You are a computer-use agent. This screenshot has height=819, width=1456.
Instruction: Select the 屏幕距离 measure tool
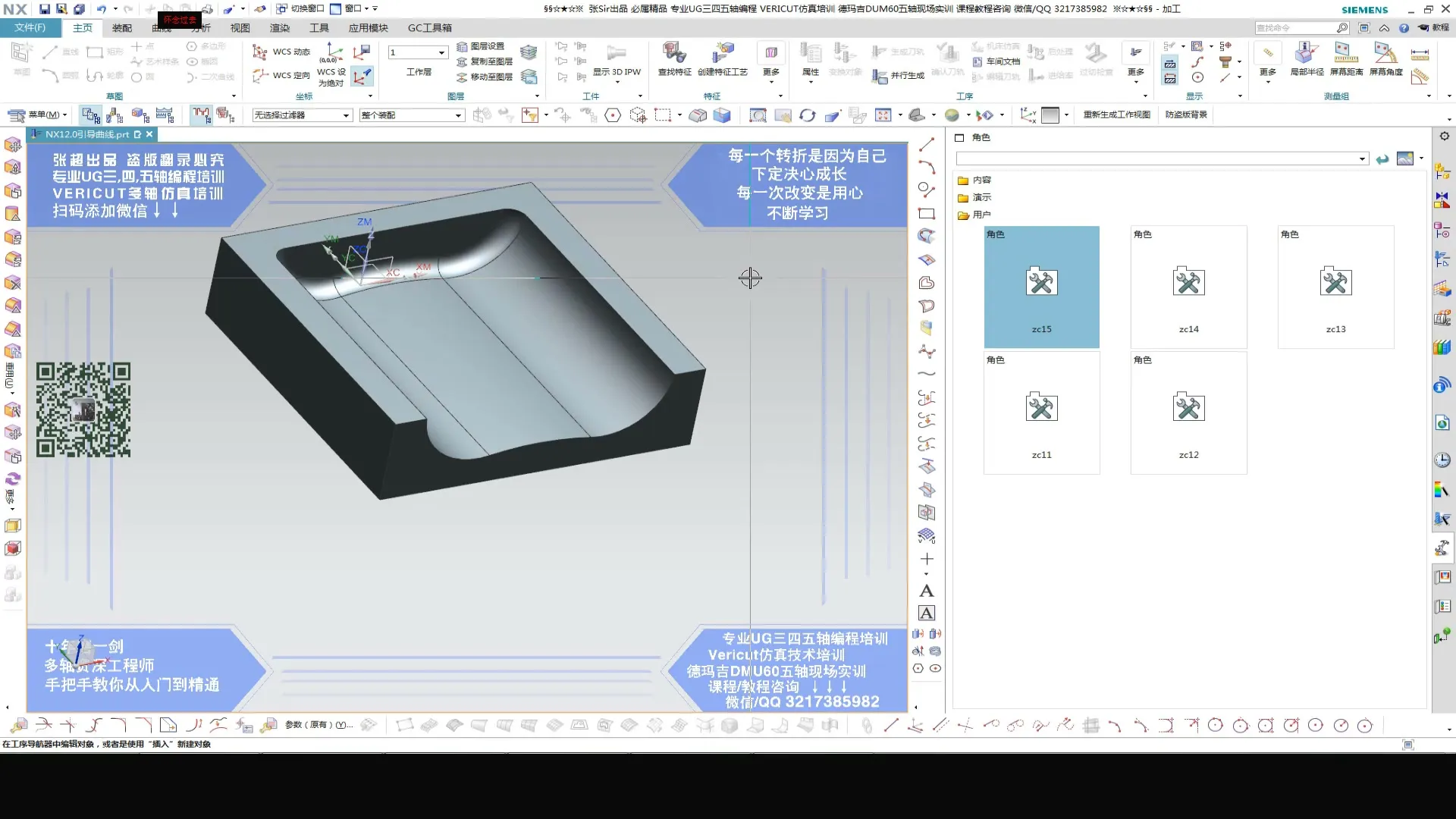point(1346,53)
